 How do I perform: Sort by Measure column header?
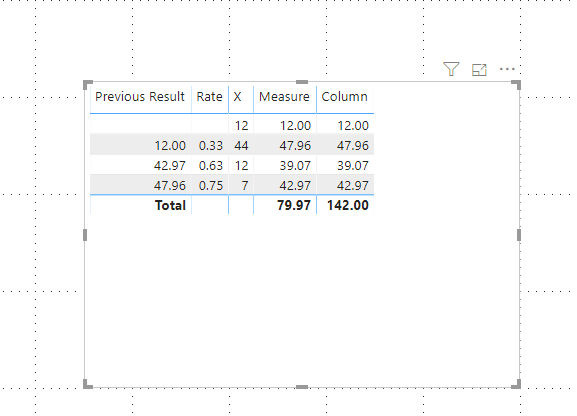[x=284, y=96]
